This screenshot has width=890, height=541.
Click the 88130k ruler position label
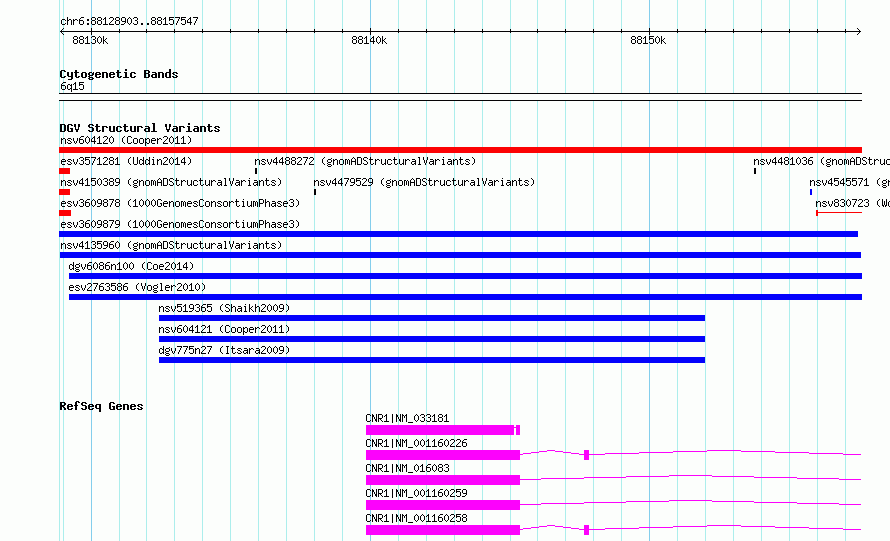click(90, 40)
